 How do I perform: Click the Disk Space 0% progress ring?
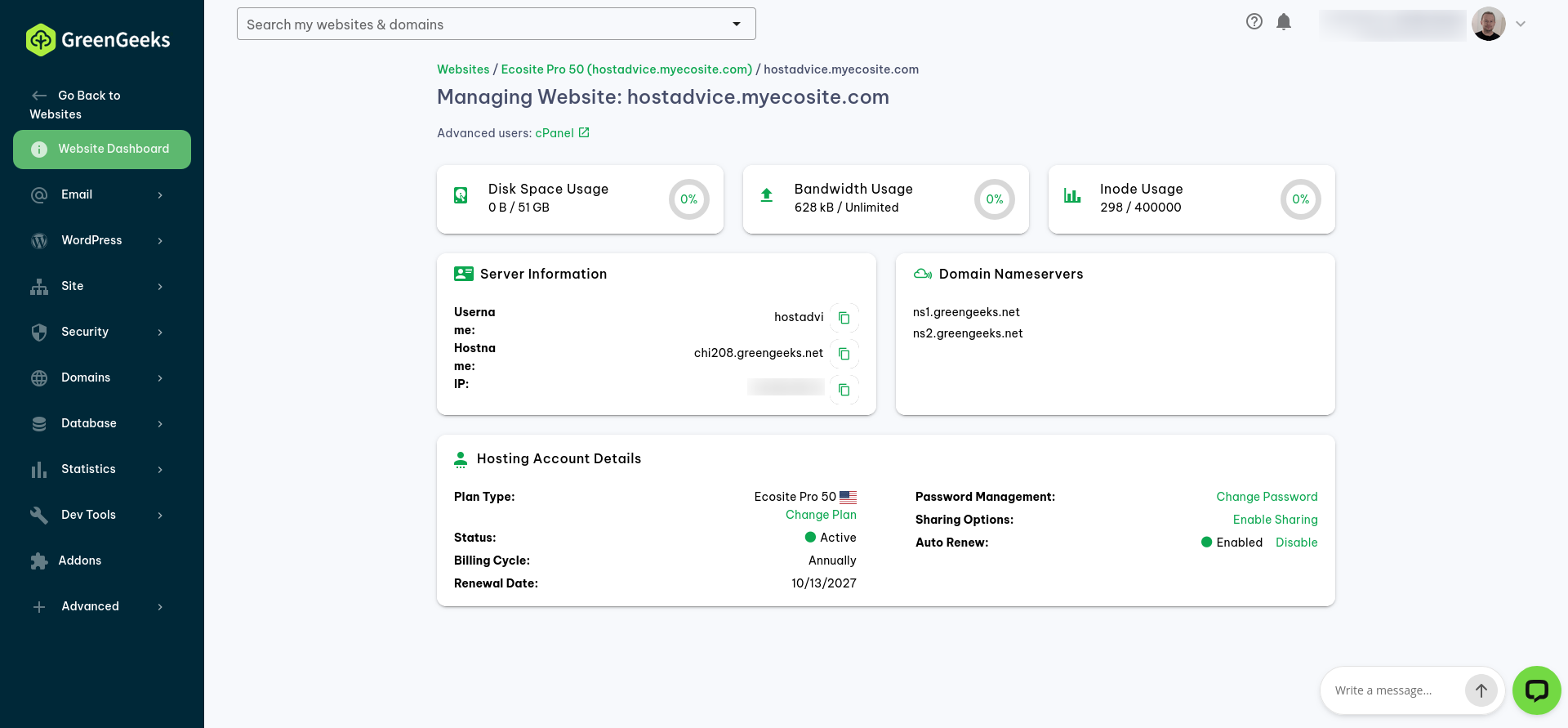(689, 199)
